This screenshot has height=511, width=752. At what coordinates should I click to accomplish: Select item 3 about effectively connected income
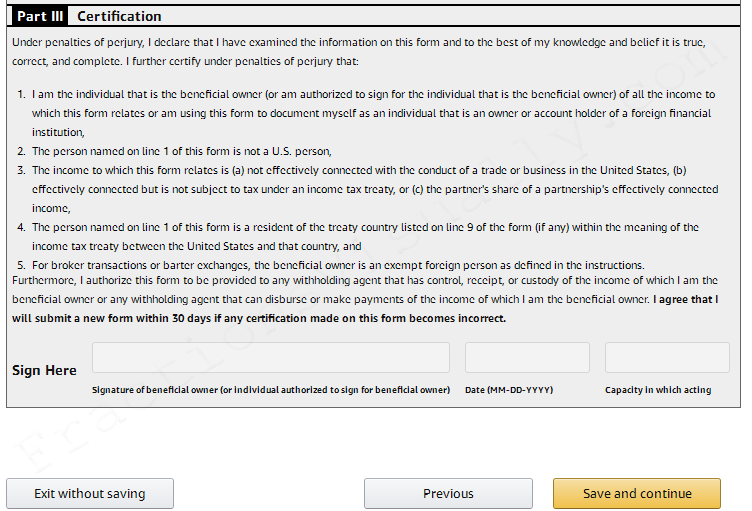point(368,189)
